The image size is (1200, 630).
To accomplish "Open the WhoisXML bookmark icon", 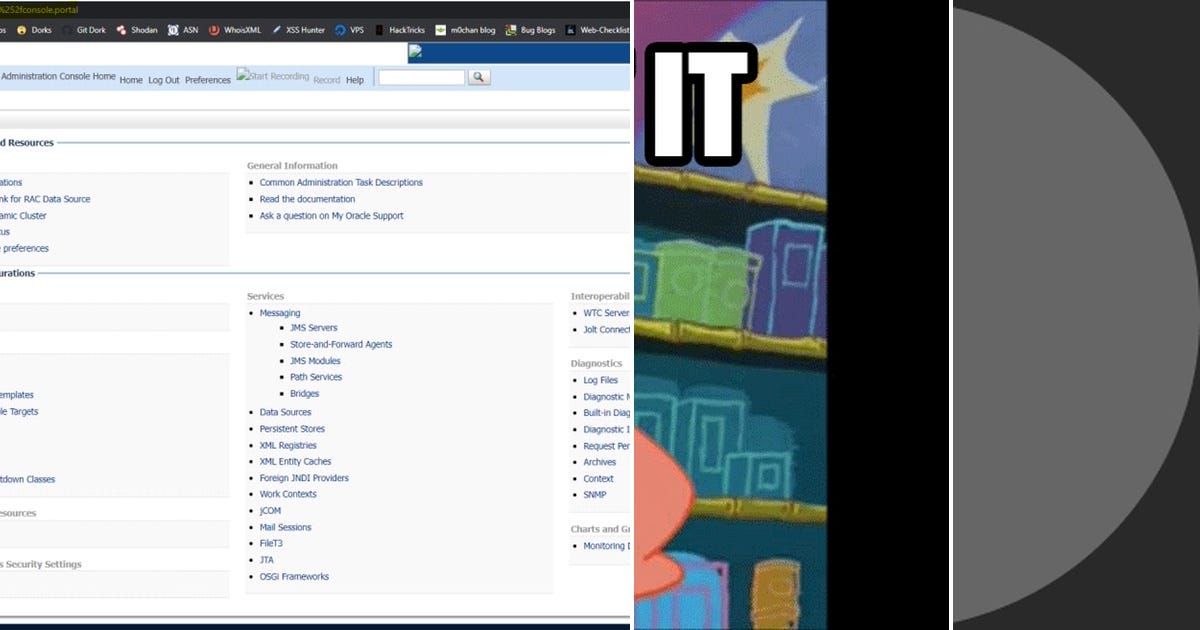I will pyautogui.click(x=214, y=30).
